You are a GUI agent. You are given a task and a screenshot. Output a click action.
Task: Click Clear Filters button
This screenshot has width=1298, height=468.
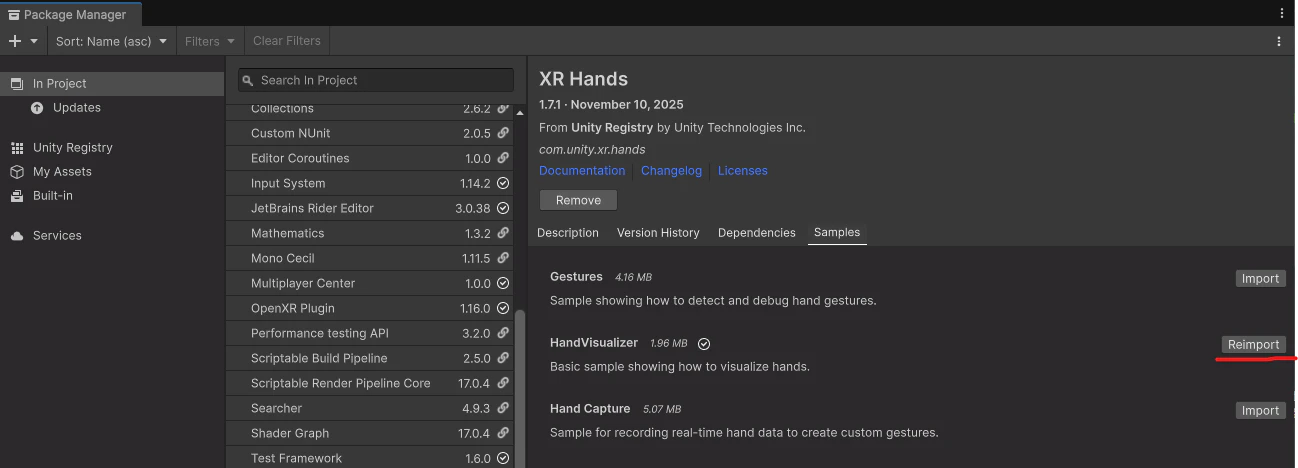(x=287, y=41)
